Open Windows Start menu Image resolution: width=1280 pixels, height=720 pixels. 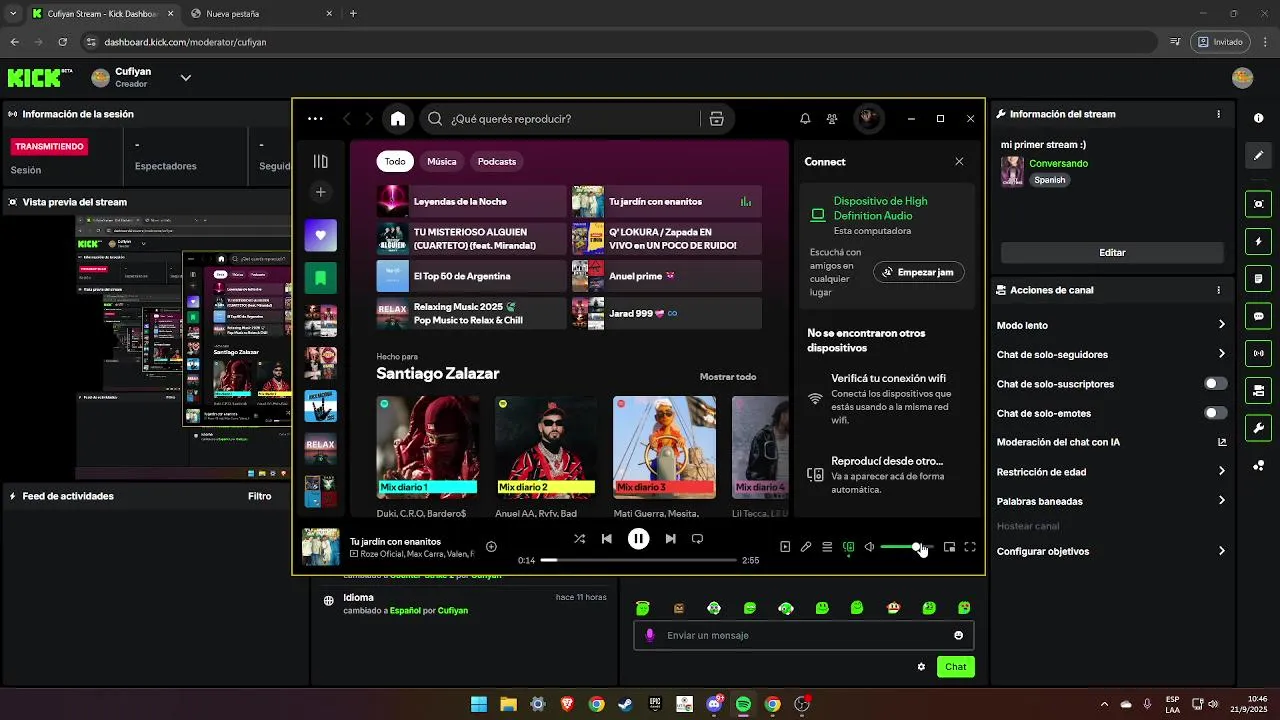point(479,704)
